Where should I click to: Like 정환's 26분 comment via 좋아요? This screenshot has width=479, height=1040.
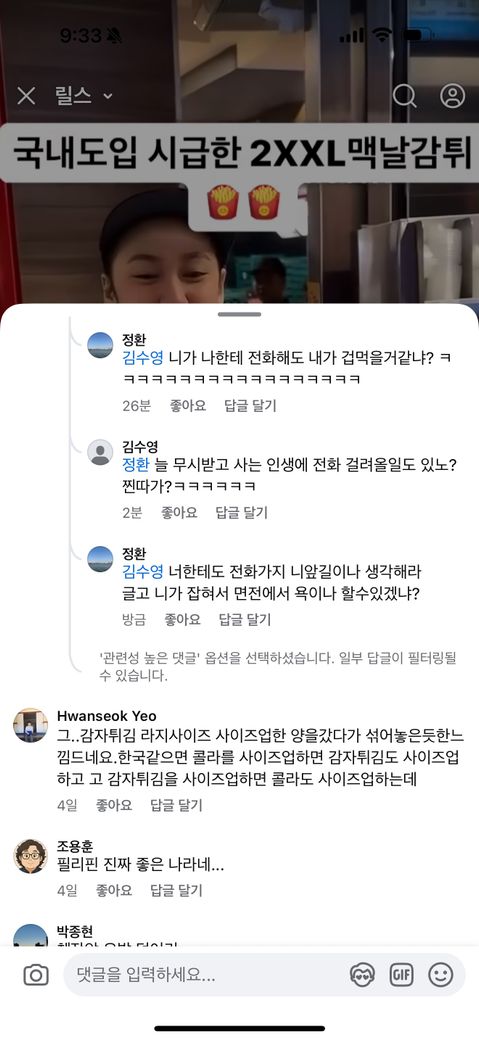pyautogui.click(x=188, y=405)
